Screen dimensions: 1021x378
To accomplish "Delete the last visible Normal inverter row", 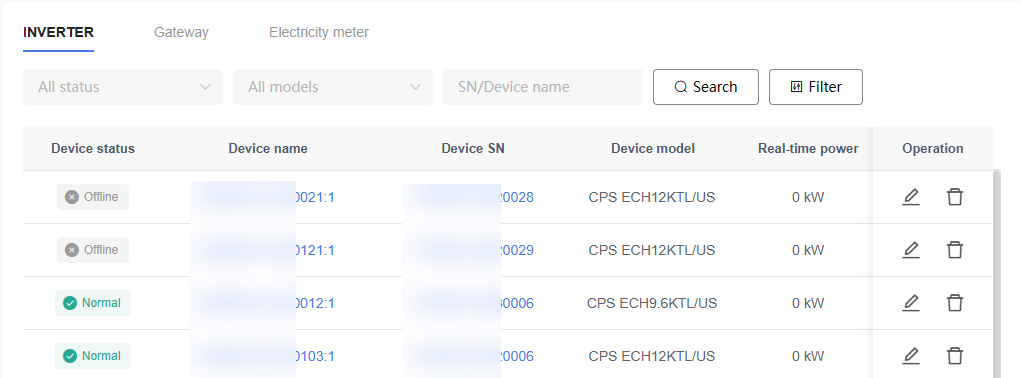I will coord(955,356).
